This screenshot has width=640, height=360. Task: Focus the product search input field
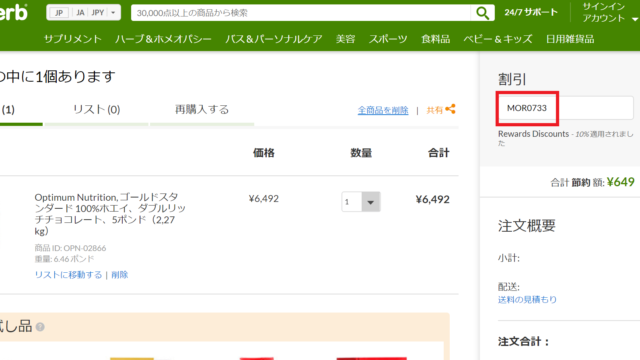301,13
